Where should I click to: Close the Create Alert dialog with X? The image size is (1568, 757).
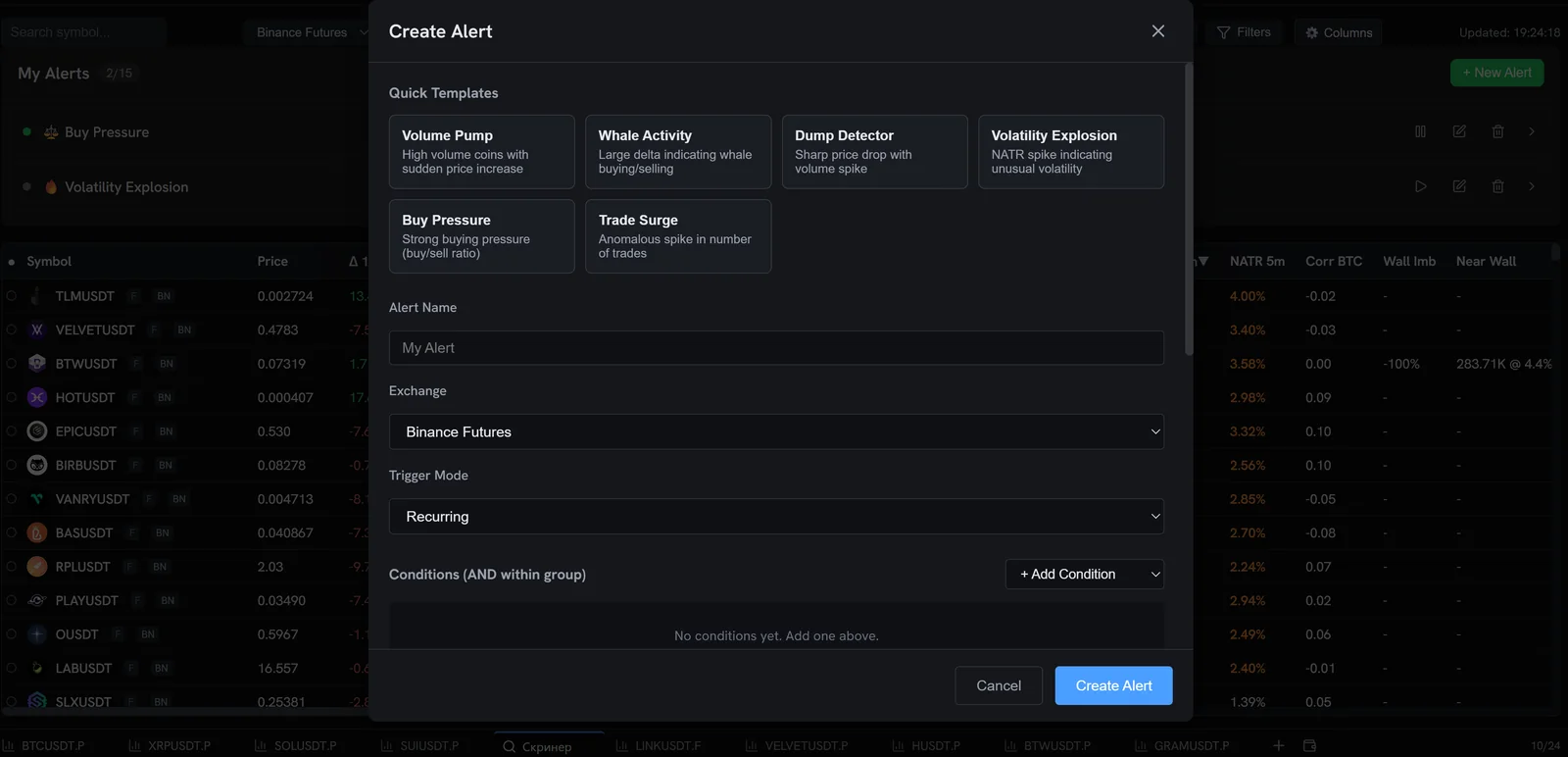1158,31
